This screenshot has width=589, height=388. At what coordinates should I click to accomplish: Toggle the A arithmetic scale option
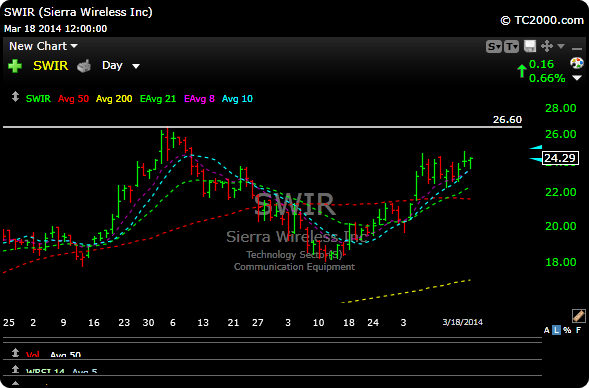tap(547, 330)
